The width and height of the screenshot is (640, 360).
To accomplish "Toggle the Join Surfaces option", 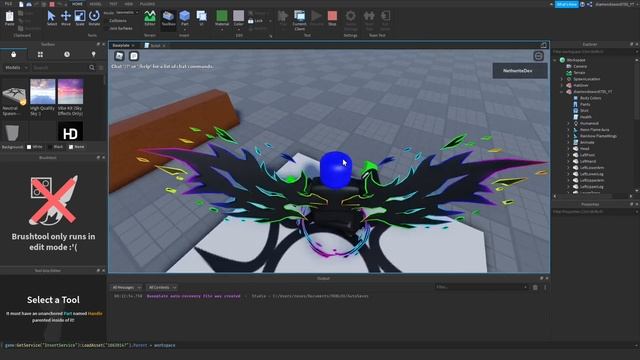I will pos(118,29).
